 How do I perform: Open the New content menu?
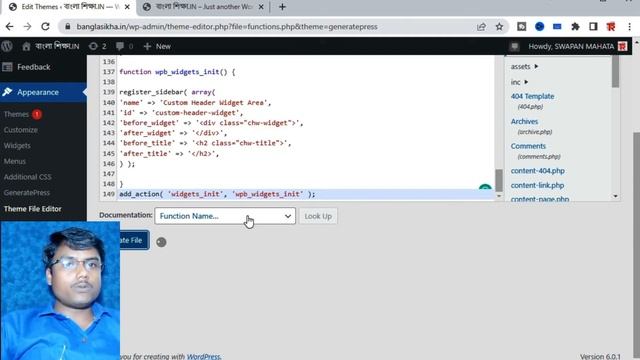coord(157,46)
